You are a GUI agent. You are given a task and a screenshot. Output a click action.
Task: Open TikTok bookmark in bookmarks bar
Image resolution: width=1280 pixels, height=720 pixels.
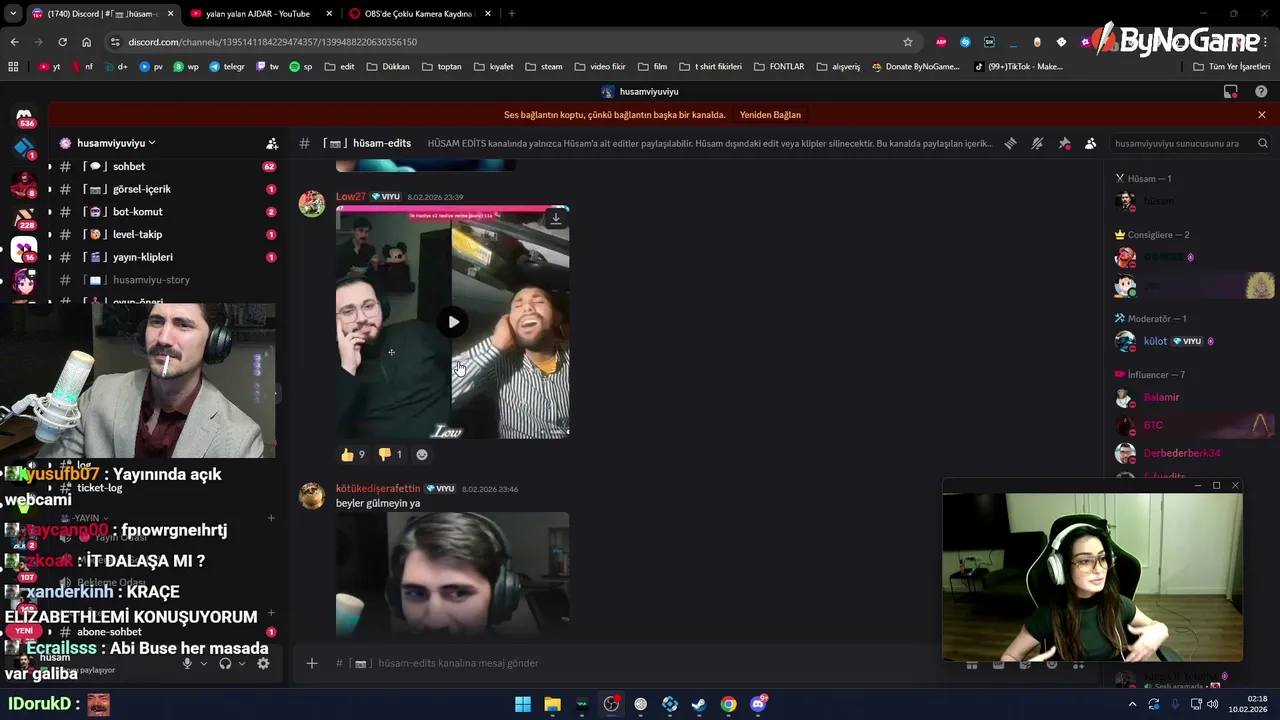click(x=1018, y=67)
